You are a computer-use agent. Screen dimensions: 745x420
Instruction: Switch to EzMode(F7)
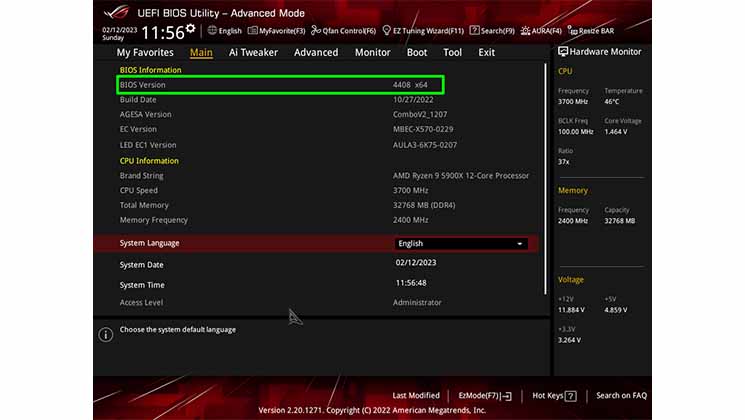click(485, 396)
